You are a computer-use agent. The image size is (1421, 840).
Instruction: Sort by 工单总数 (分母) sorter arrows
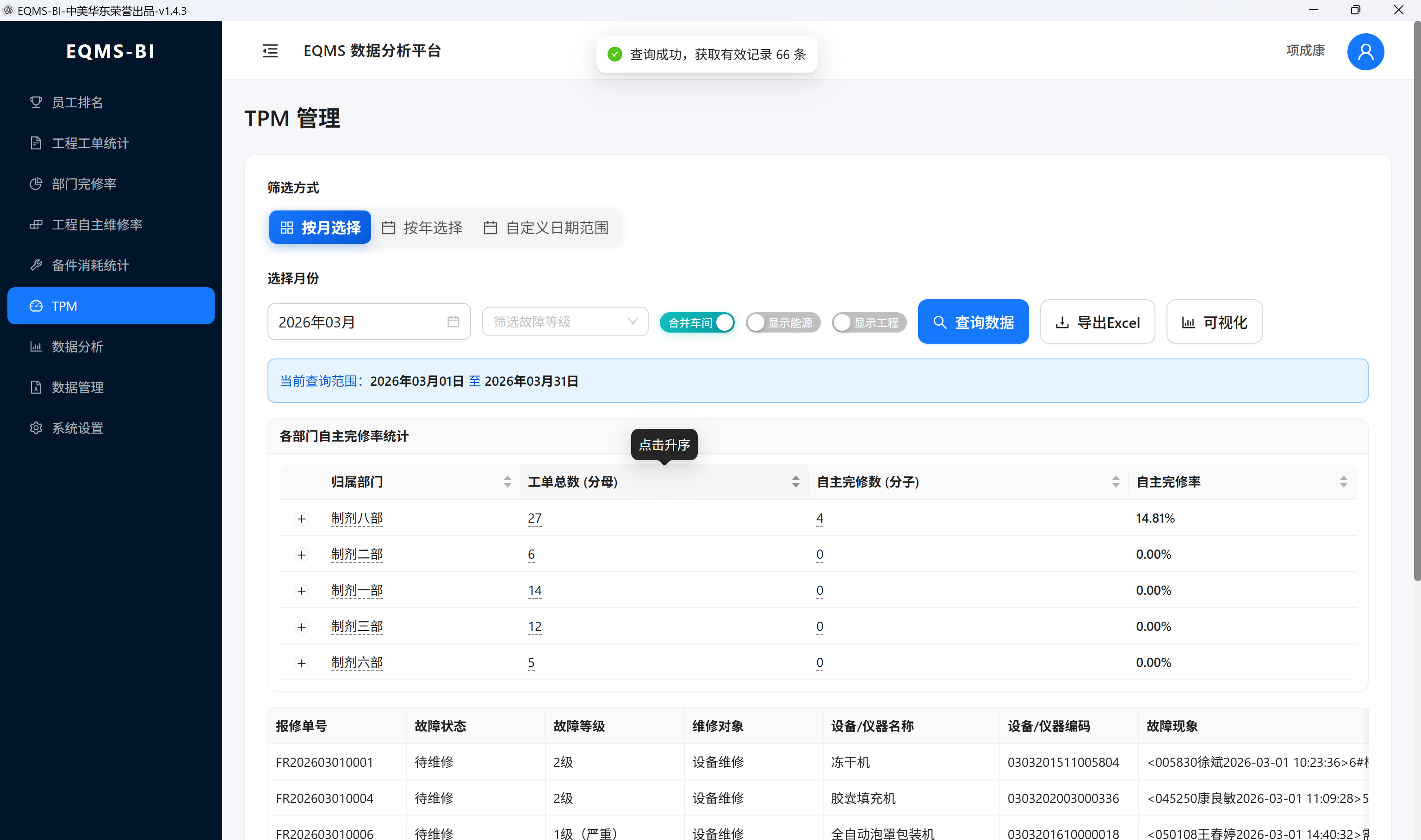pyautogui.click(x=795, y=482)
